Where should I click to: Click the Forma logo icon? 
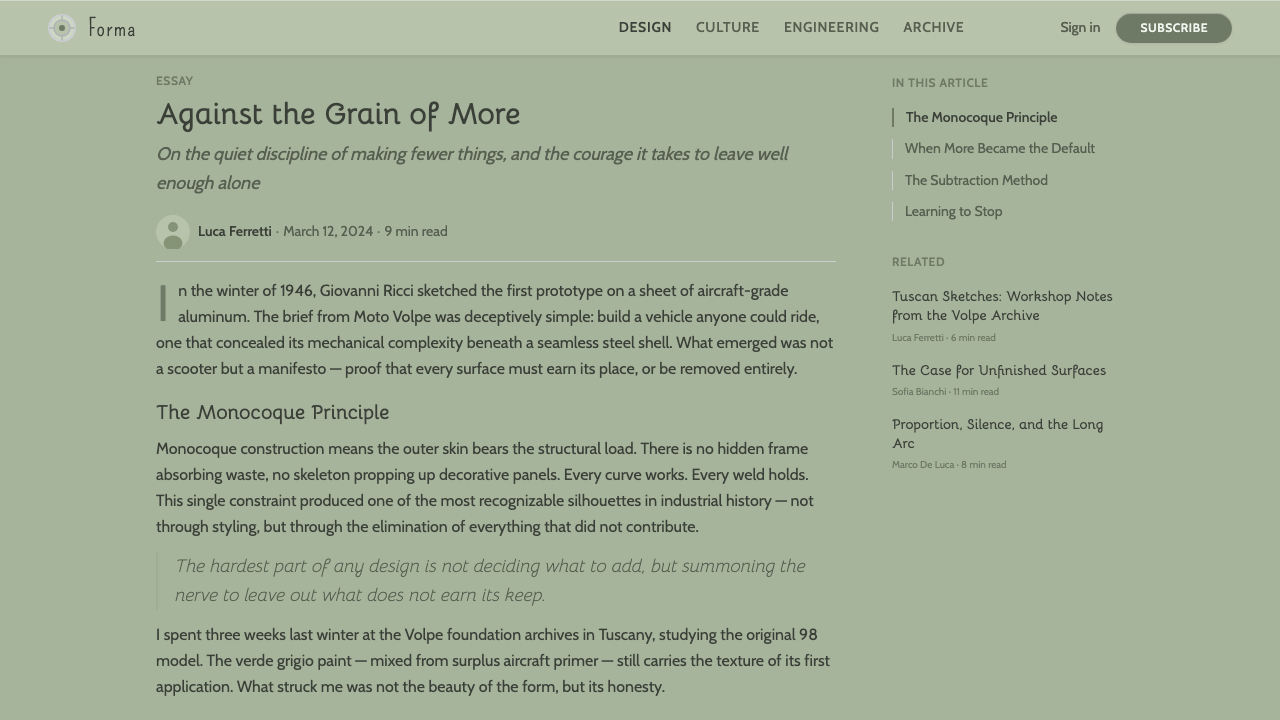pos(62,28)
